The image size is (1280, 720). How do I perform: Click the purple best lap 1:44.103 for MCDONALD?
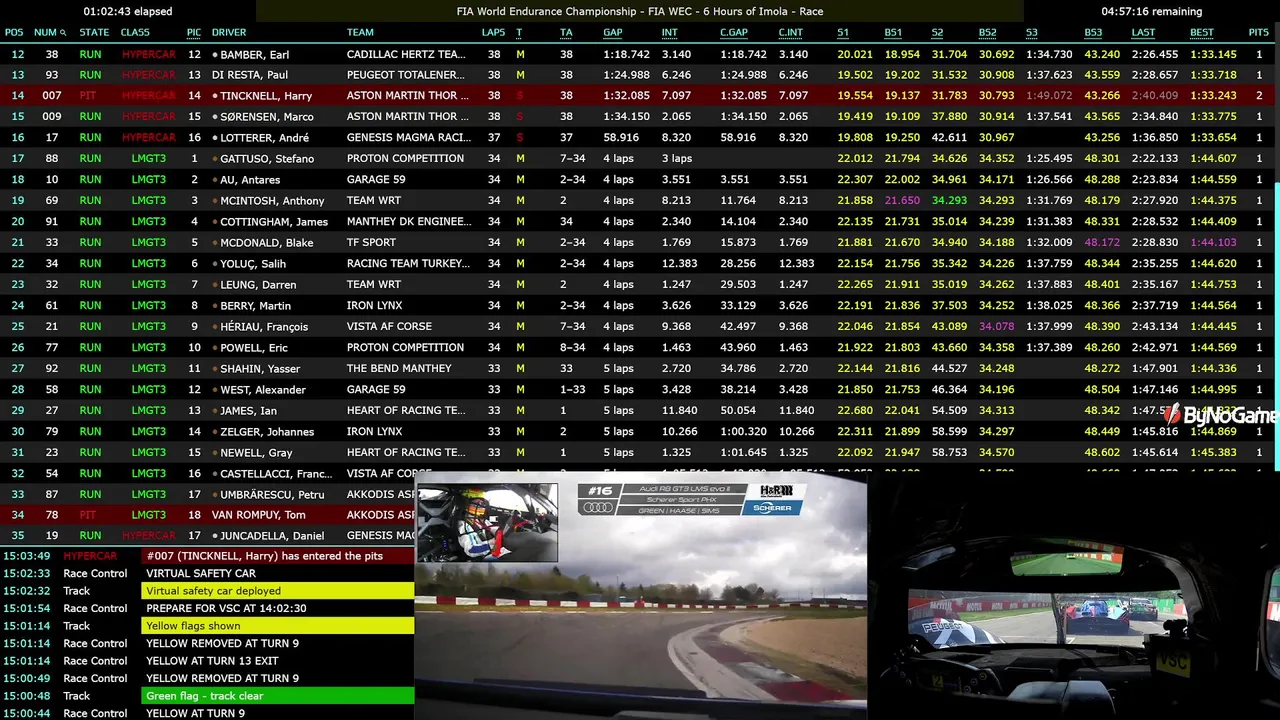(x=1213, y=243)
